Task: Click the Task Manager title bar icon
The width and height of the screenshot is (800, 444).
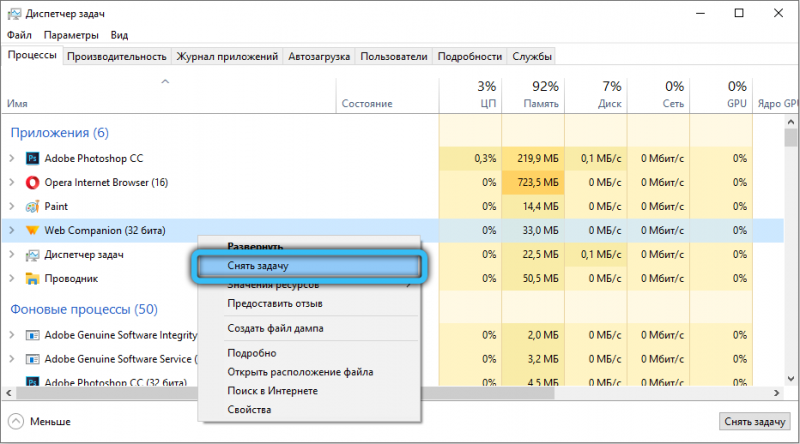Action: [15, 14]
